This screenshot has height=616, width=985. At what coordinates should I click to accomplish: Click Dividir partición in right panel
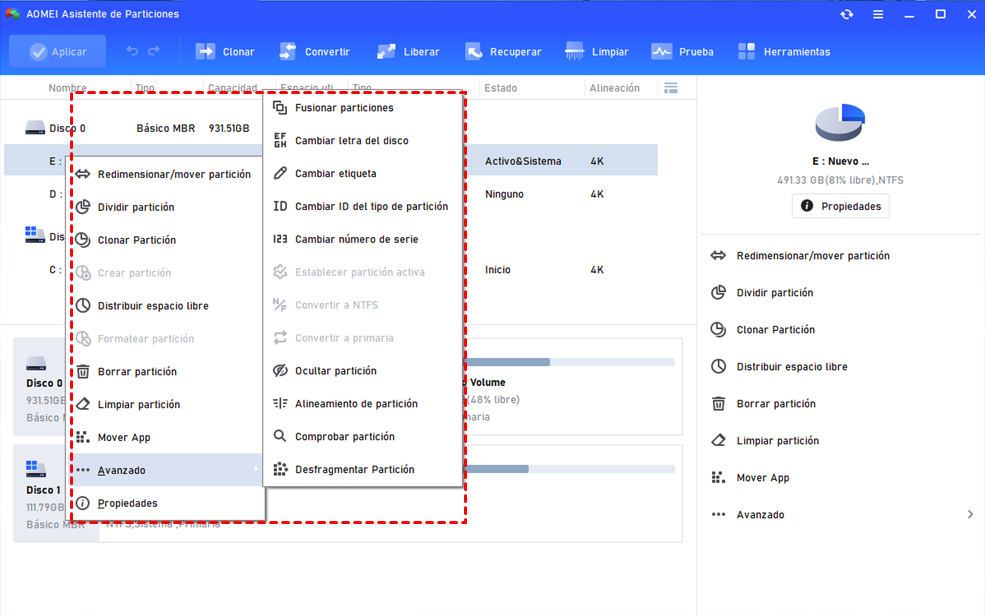[775, 293]
